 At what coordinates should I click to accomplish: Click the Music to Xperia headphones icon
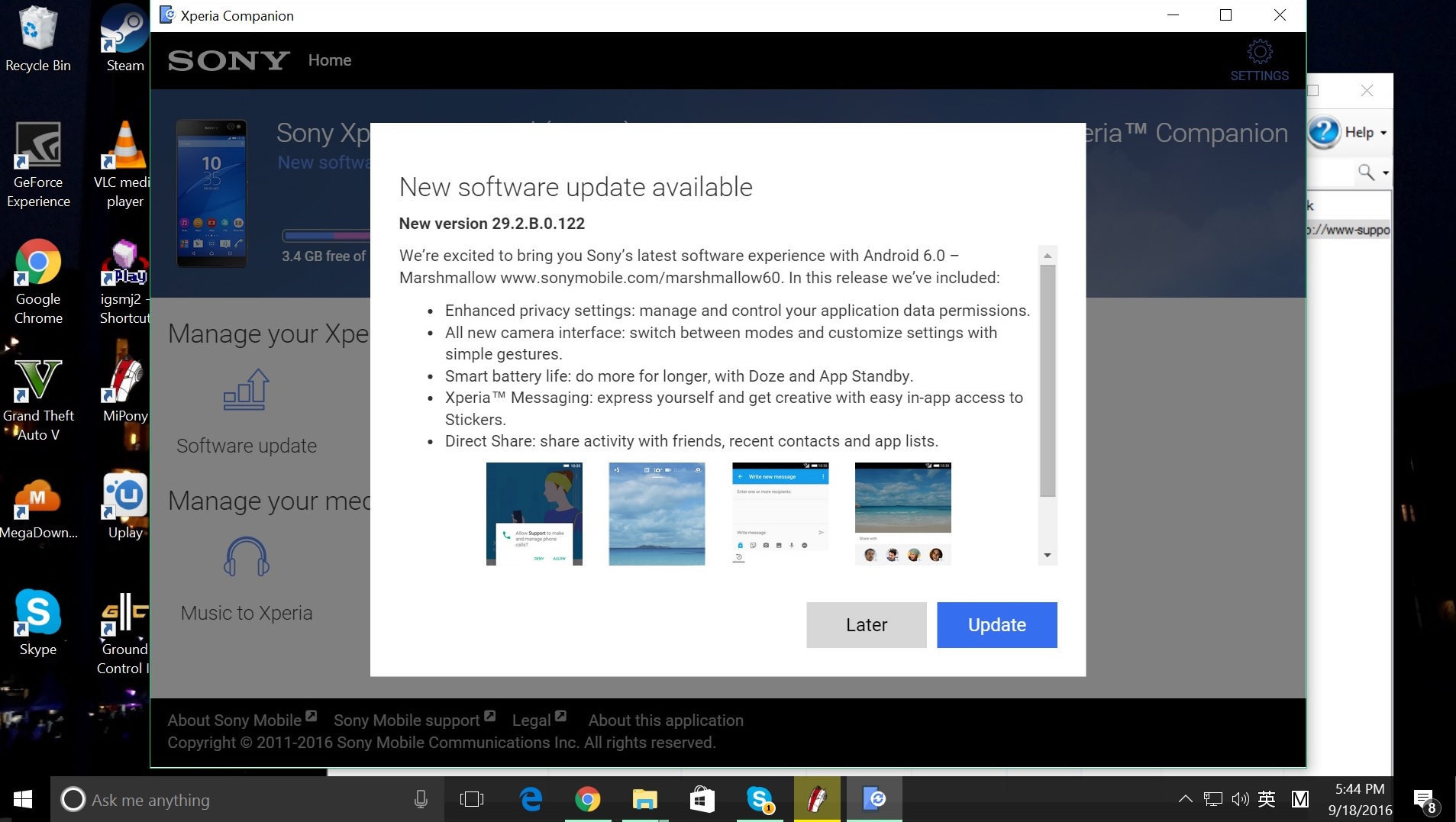(246, 556)
